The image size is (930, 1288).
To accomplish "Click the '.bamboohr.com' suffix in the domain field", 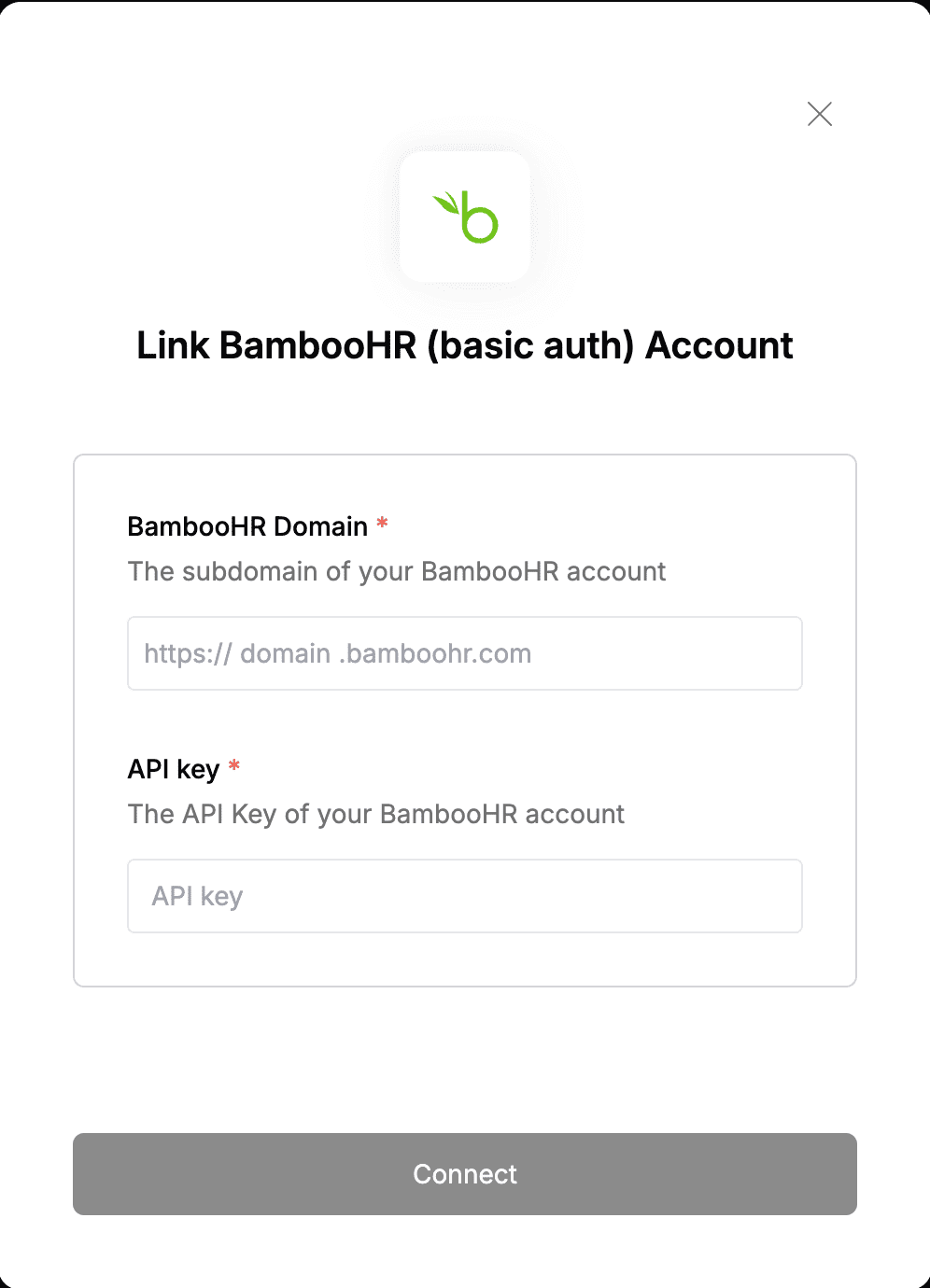I will click(435, 653).
